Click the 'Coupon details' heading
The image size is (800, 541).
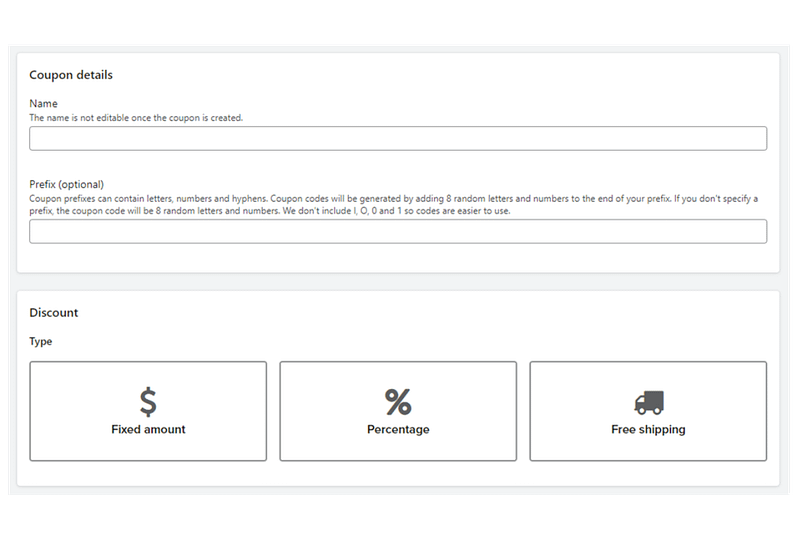(71, 75)
